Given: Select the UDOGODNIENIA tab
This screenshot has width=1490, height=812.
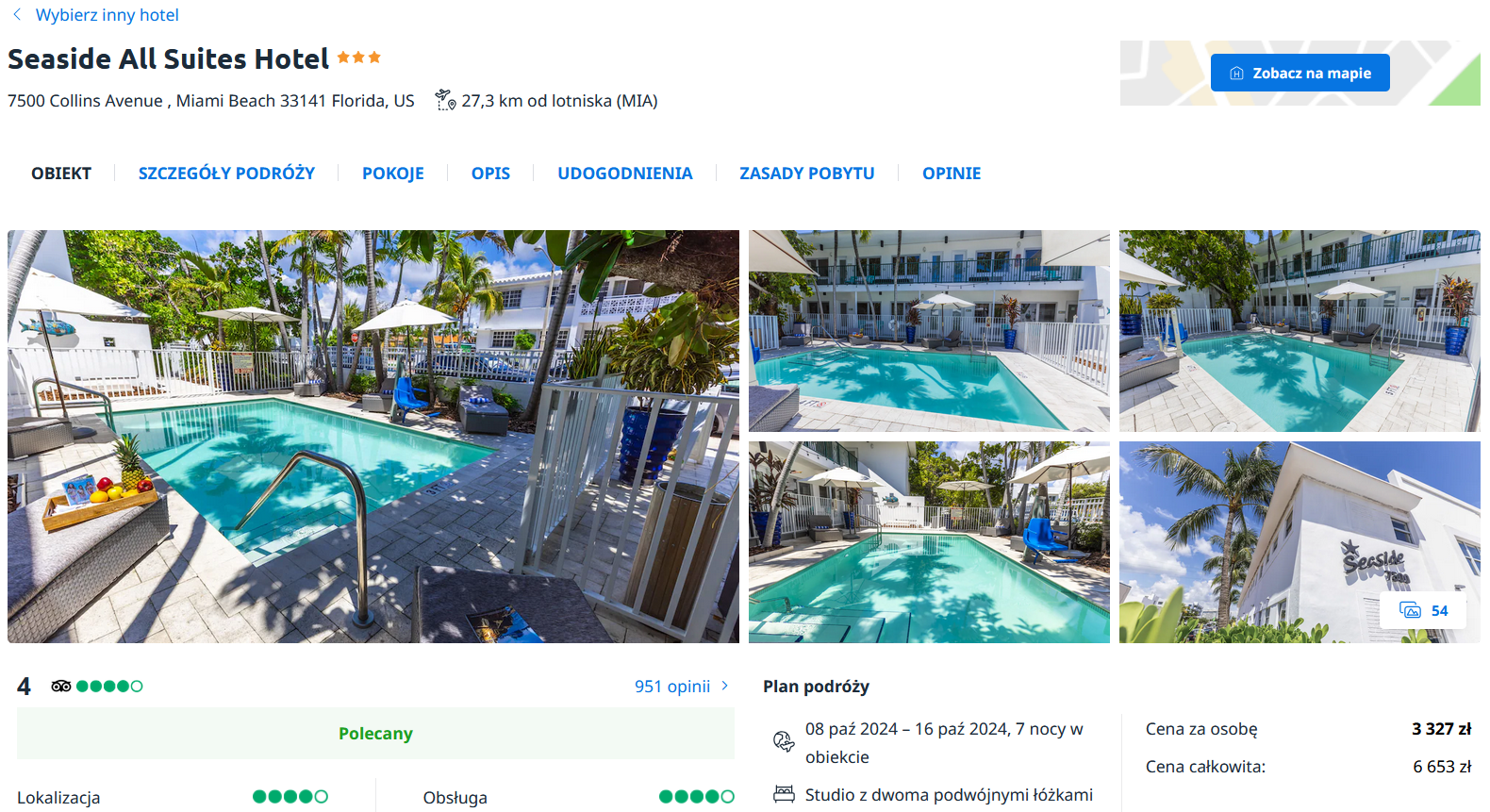Looking at the screenshot, I should [x=624, y=174].
